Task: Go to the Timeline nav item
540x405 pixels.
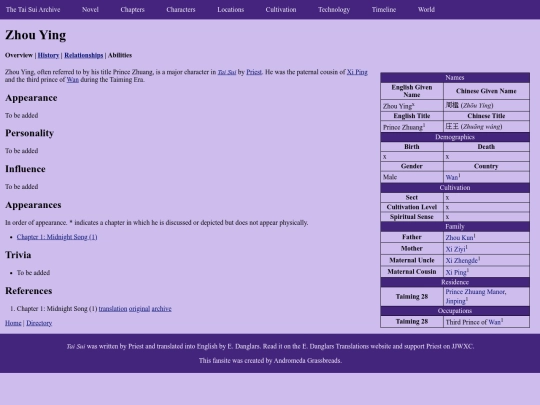Action: 384,10
